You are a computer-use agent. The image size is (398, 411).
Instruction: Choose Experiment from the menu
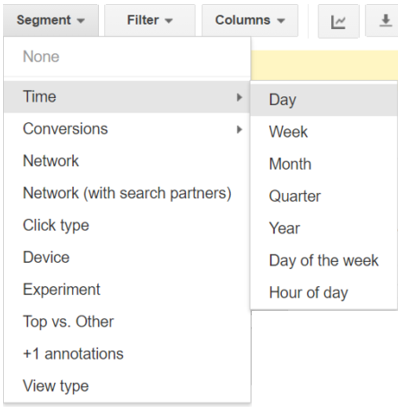pos(127,289)
